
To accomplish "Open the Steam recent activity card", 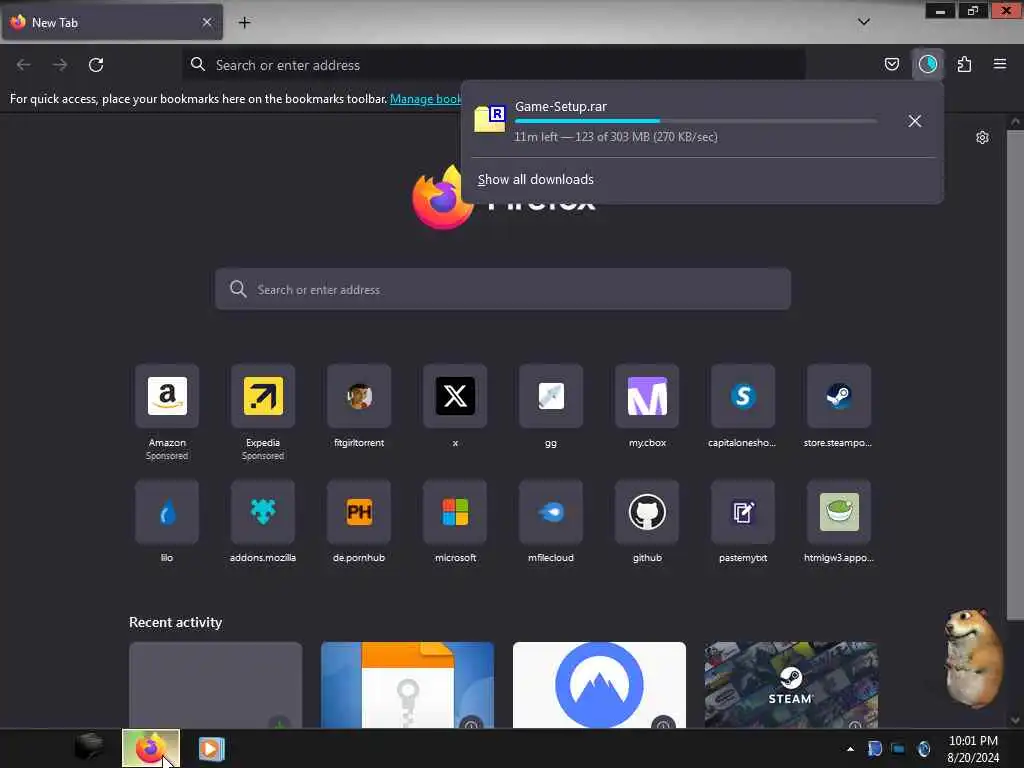I will click(x=792, y=684).
